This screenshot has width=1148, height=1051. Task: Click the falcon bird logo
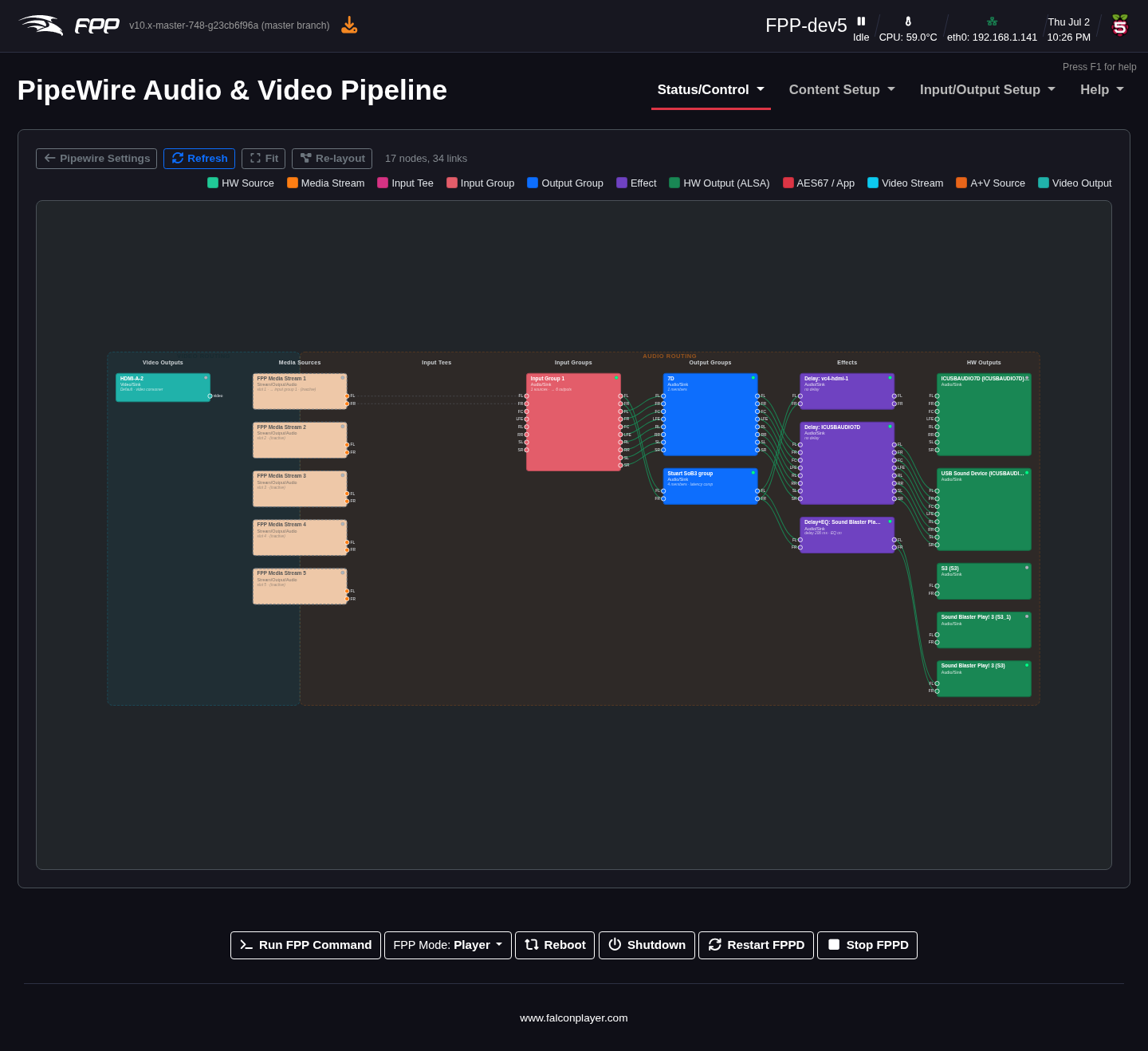(x=41, y=26)
